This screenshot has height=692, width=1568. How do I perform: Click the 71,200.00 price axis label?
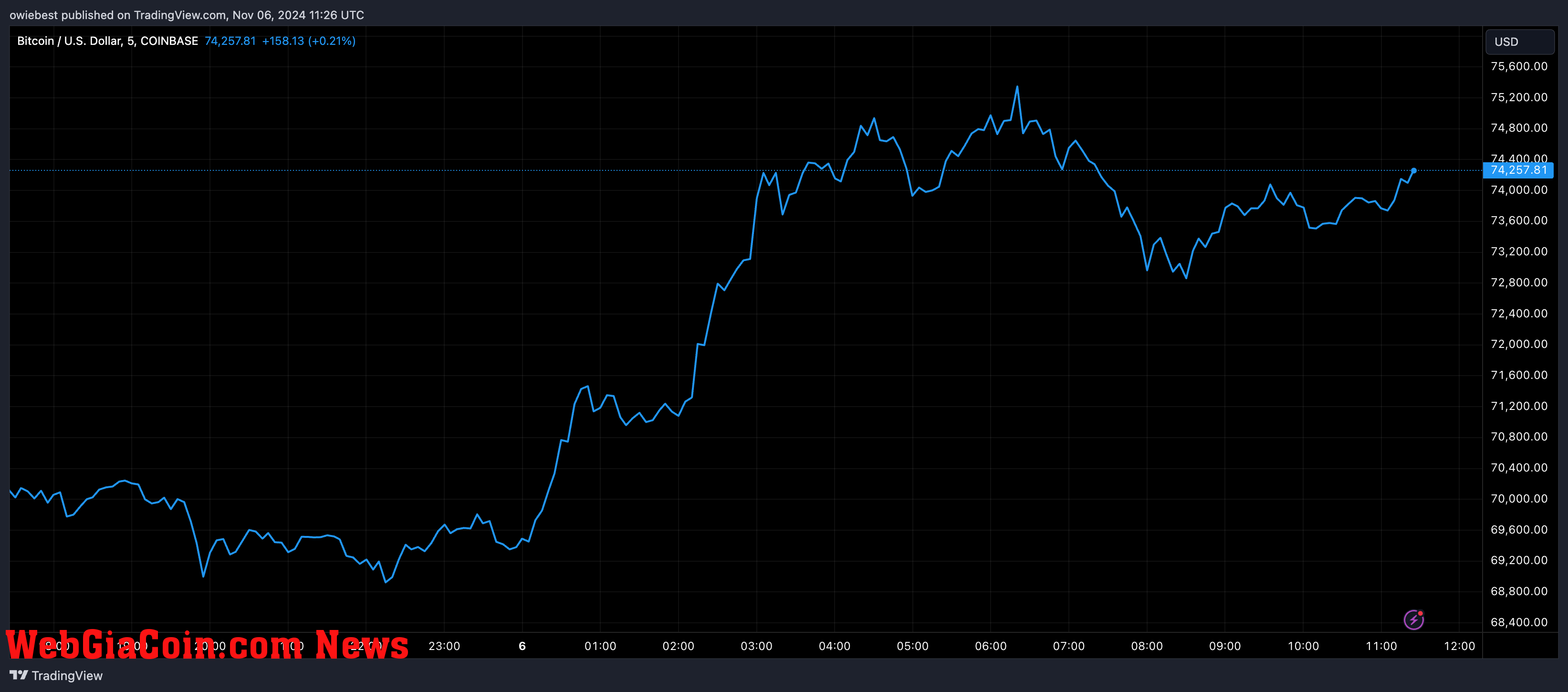[x=1519, y=406]
